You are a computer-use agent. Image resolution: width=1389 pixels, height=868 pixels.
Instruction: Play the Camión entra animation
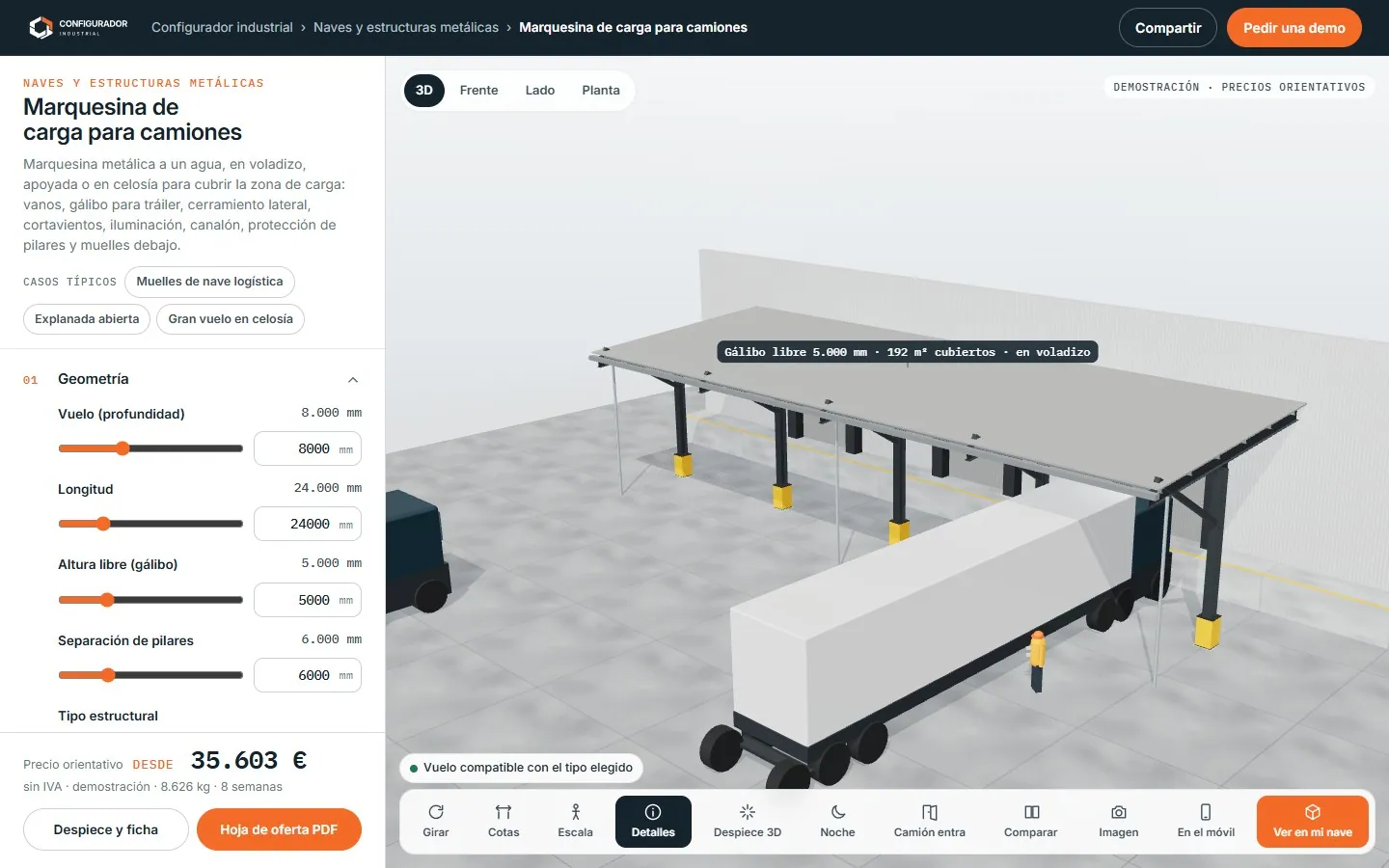pos(929,822)
